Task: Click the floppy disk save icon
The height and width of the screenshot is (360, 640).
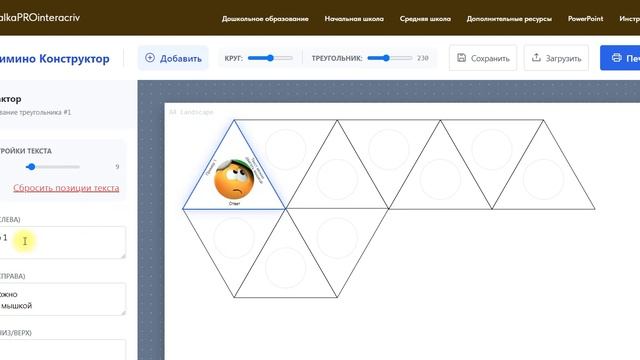Action: 461,58
